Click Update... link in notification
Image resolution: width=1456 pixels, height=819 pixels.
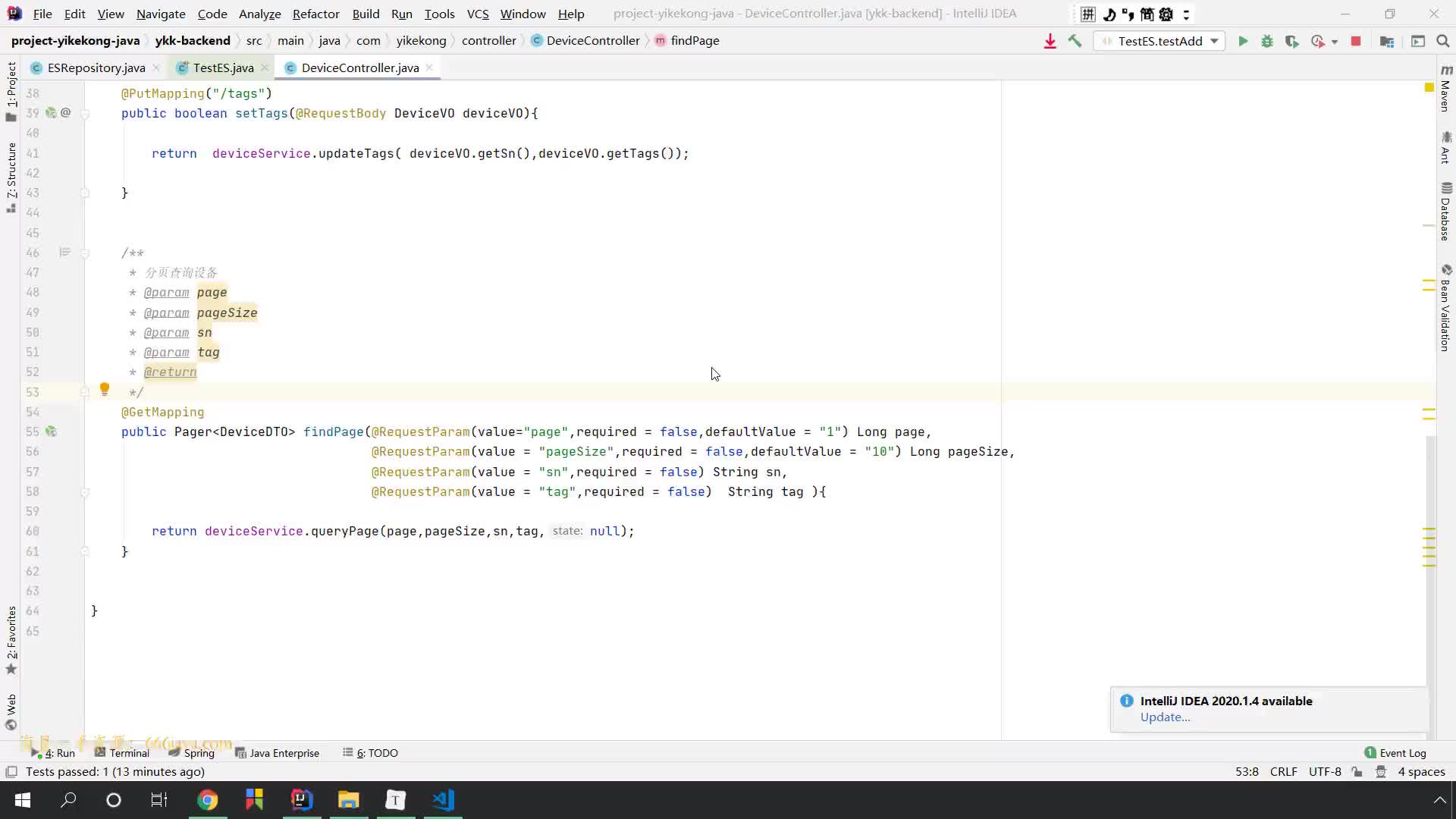pos(1165,717)
